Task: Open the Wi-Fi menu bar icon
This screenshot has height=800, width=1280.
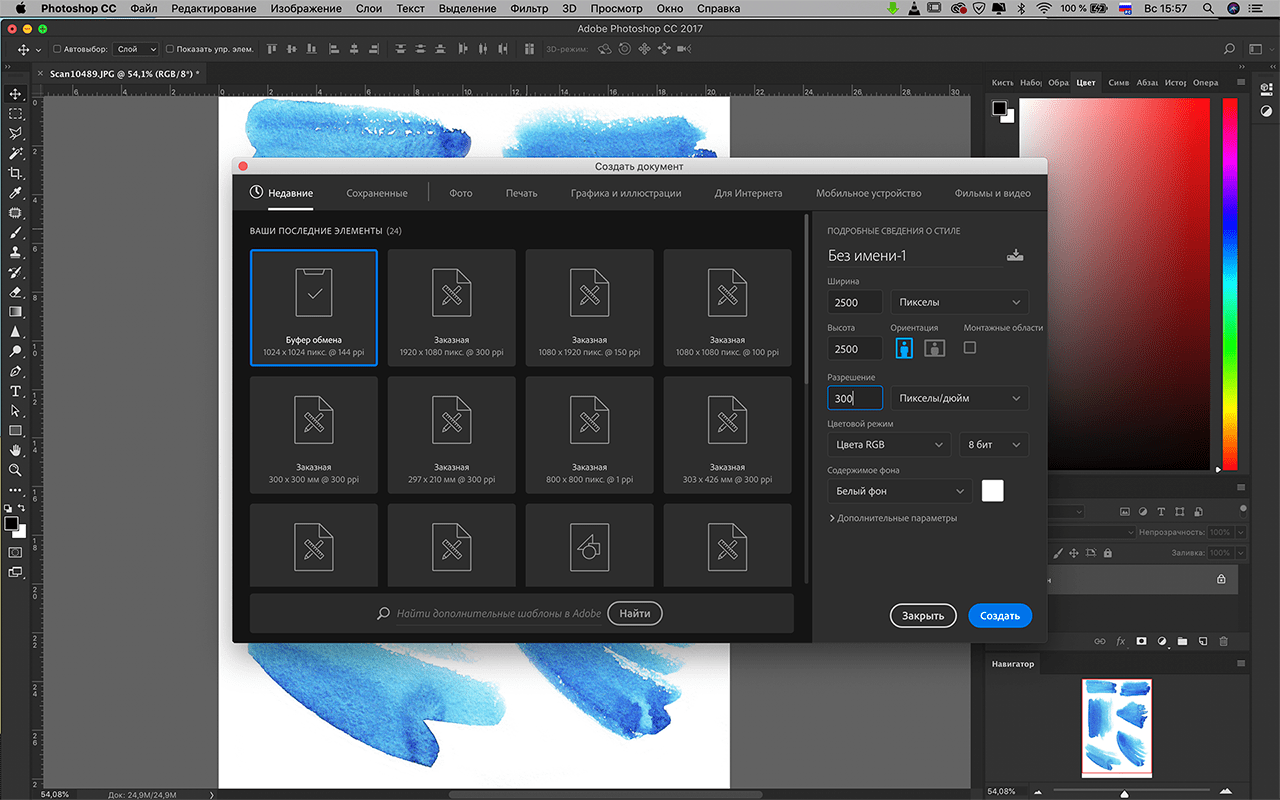Action: pos(1044,9)
